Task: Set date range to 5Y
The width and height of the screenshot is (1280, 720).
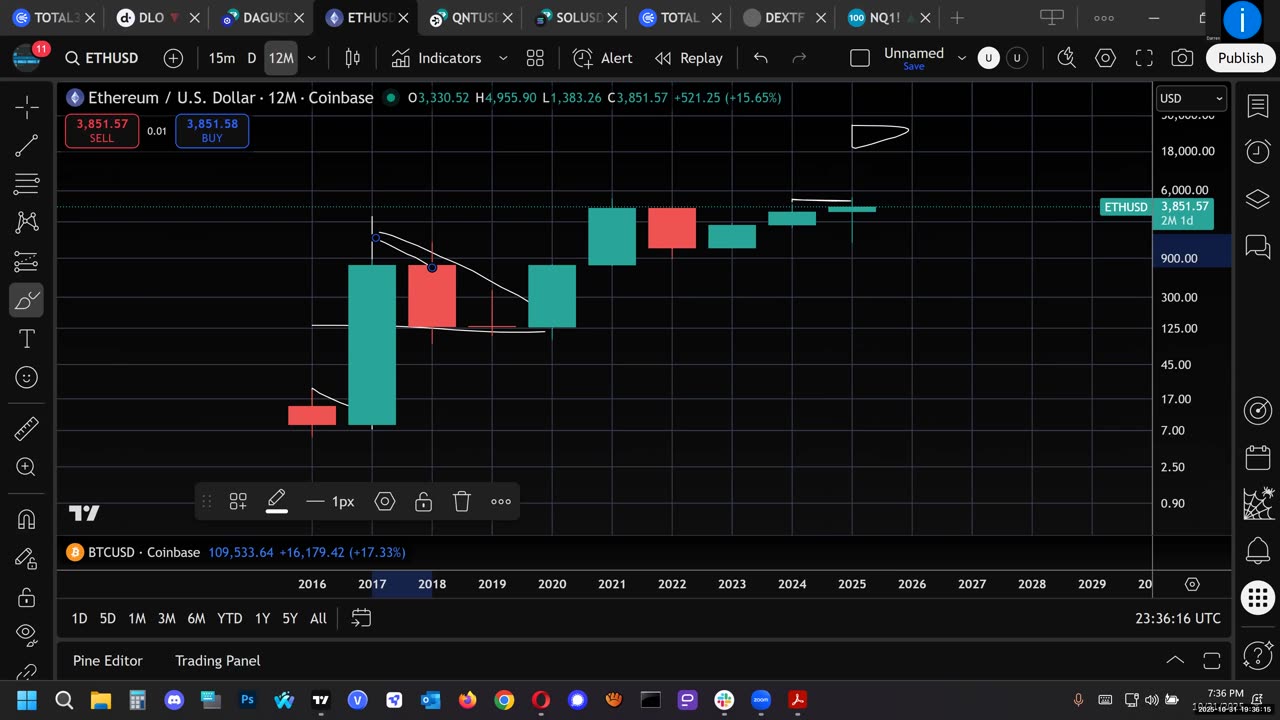Action: 289,619
